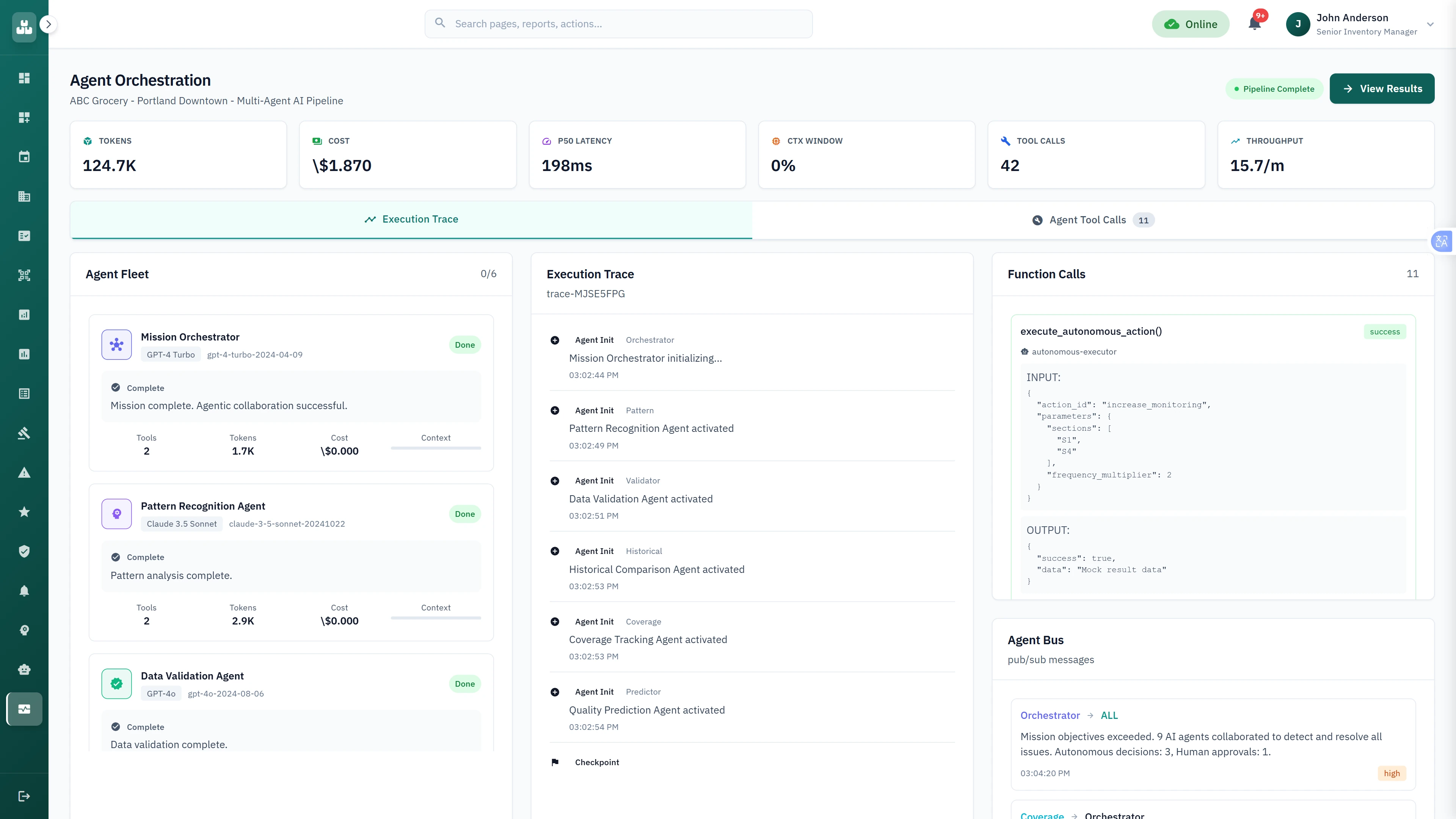1456x819 pixels.
Task: Select the analytics bar-chart icon in sidebar
Action: (x=24, y=315)
